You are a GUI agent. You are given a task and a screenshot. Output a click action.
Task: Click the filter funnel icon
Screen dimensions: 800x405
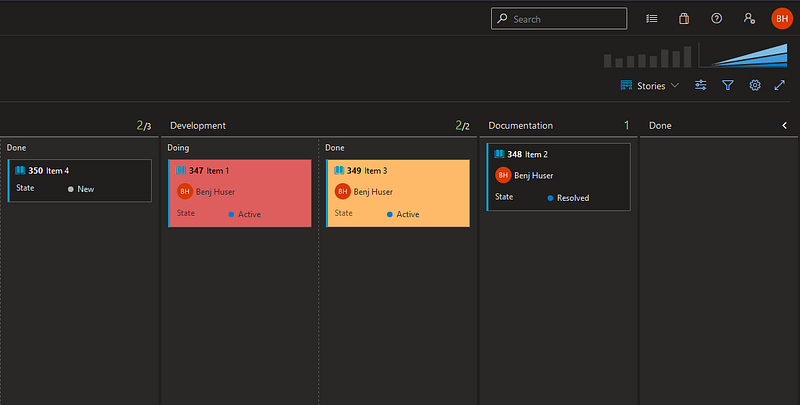pyautogui.click(x=728, y=85)
